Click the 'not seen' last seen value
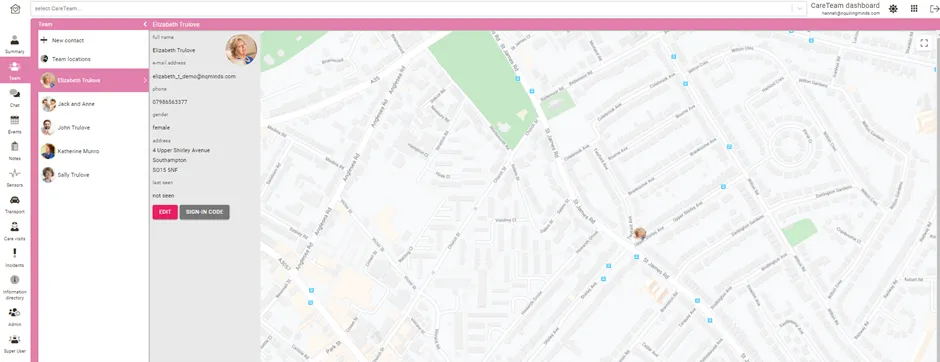The height and width of the screenshot is (362, 940). 162,196
